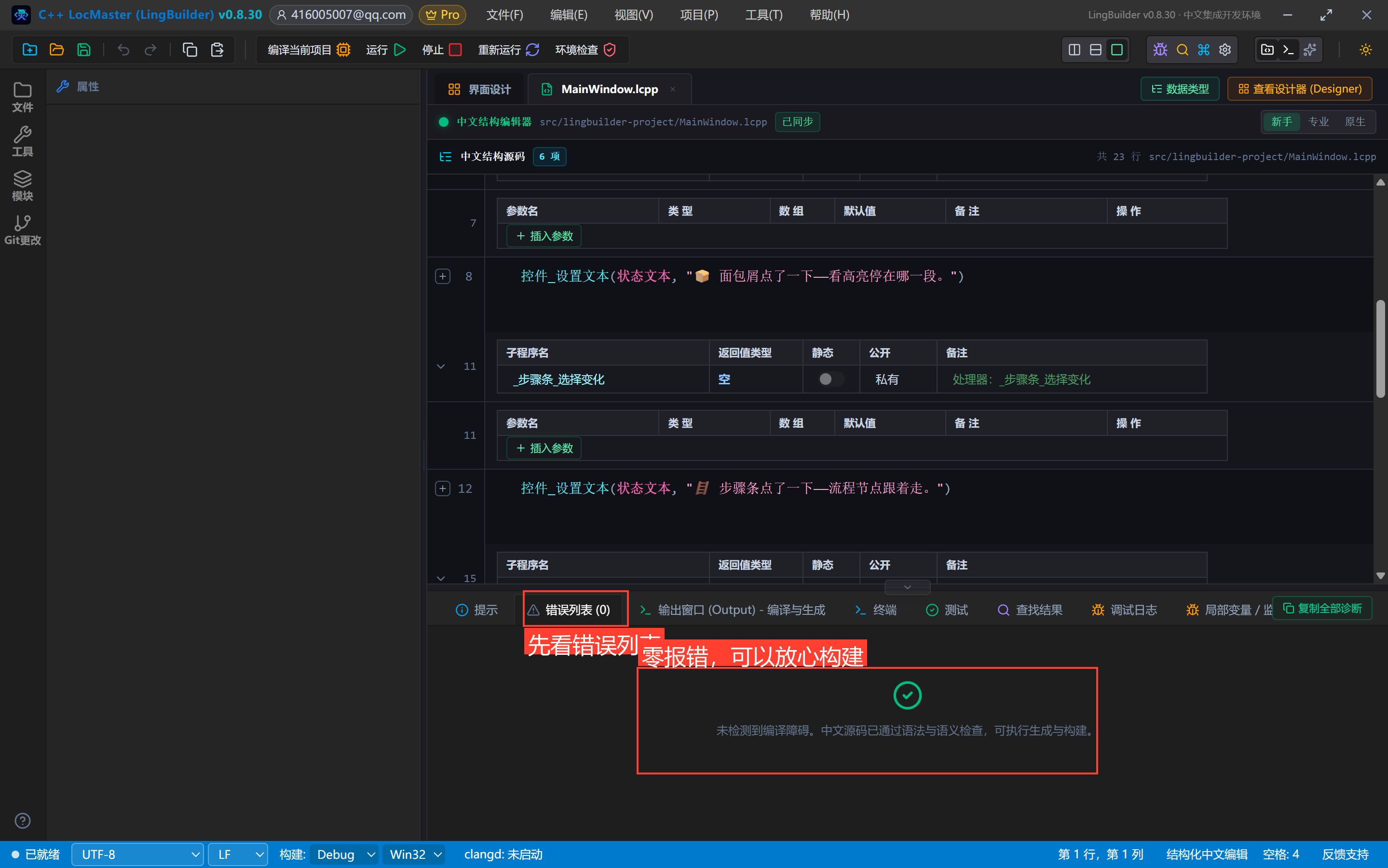This screenshot has width=1388, height=868.
Task: Open the 文件(F) menu
Action: coord(504,15)
